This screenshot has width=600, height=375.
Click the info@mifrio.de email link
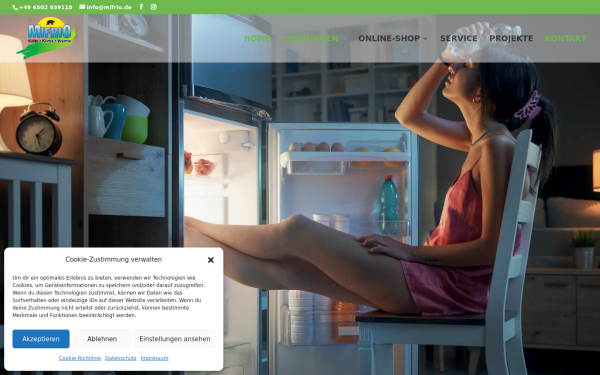coord(109,7)
